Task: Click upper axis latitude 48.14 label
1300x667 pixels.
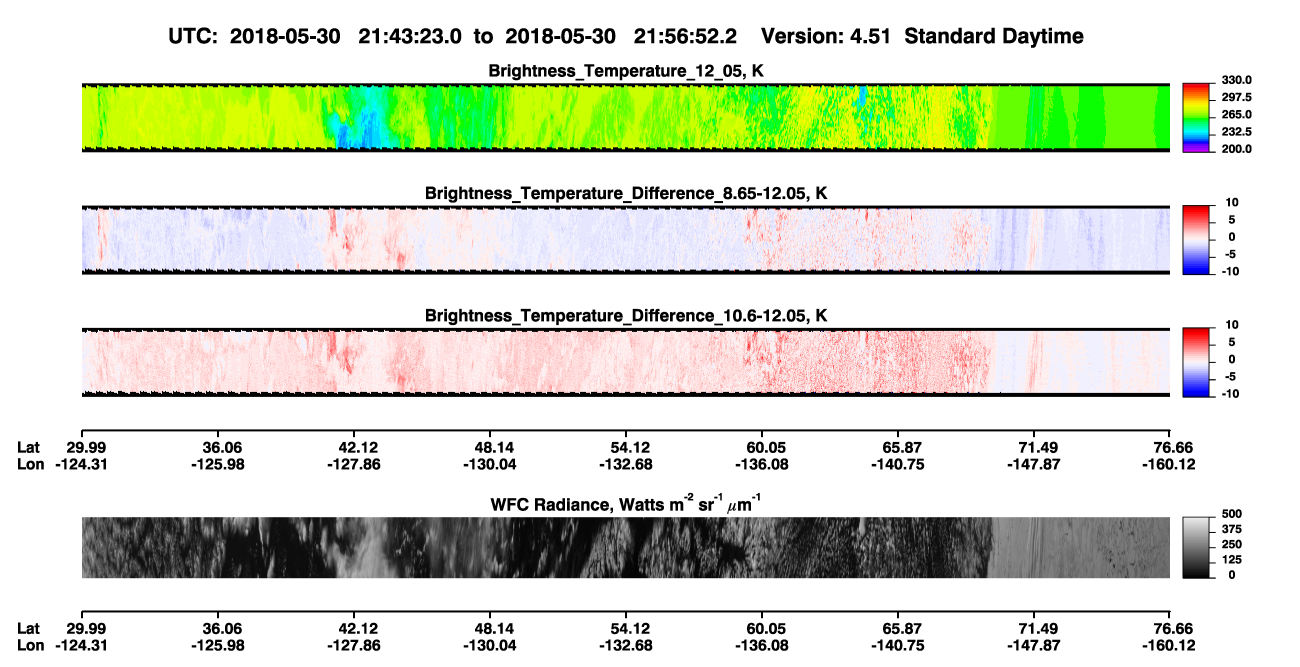Action: click(x=489, y=447)
